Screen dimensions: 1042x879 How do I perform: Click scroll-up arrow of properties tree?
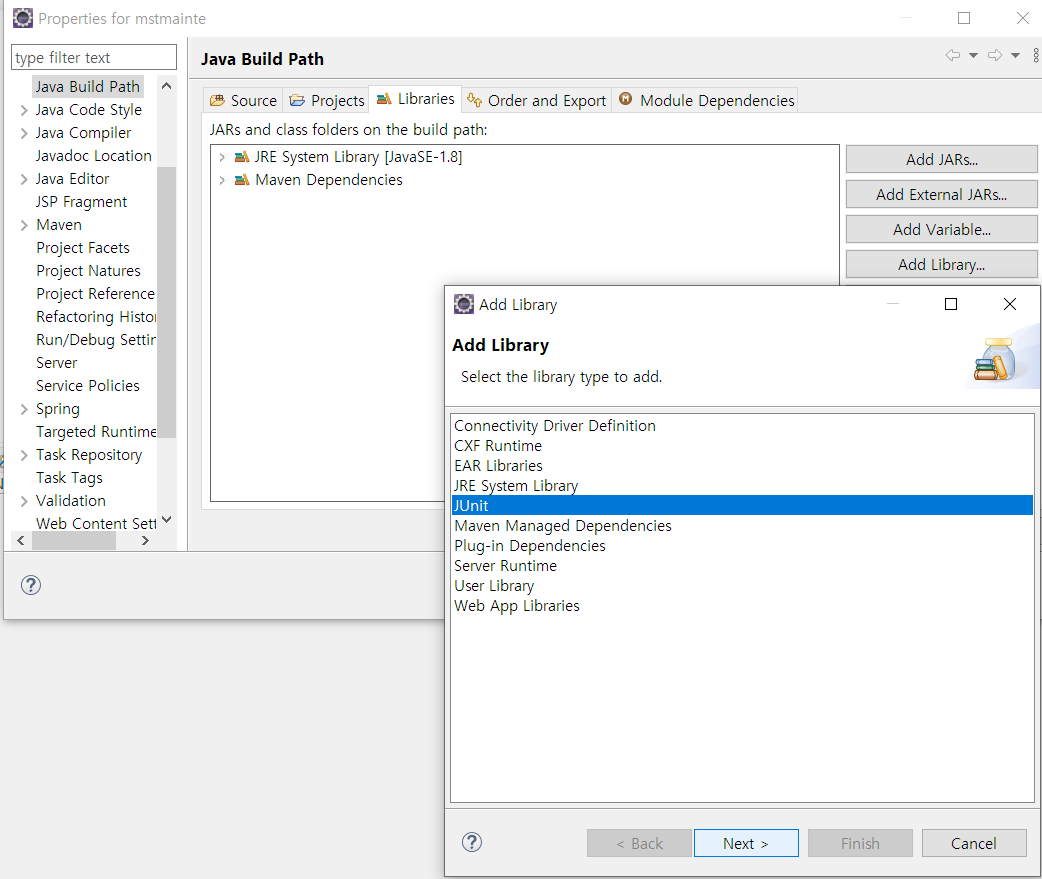[x=167, y=86]
